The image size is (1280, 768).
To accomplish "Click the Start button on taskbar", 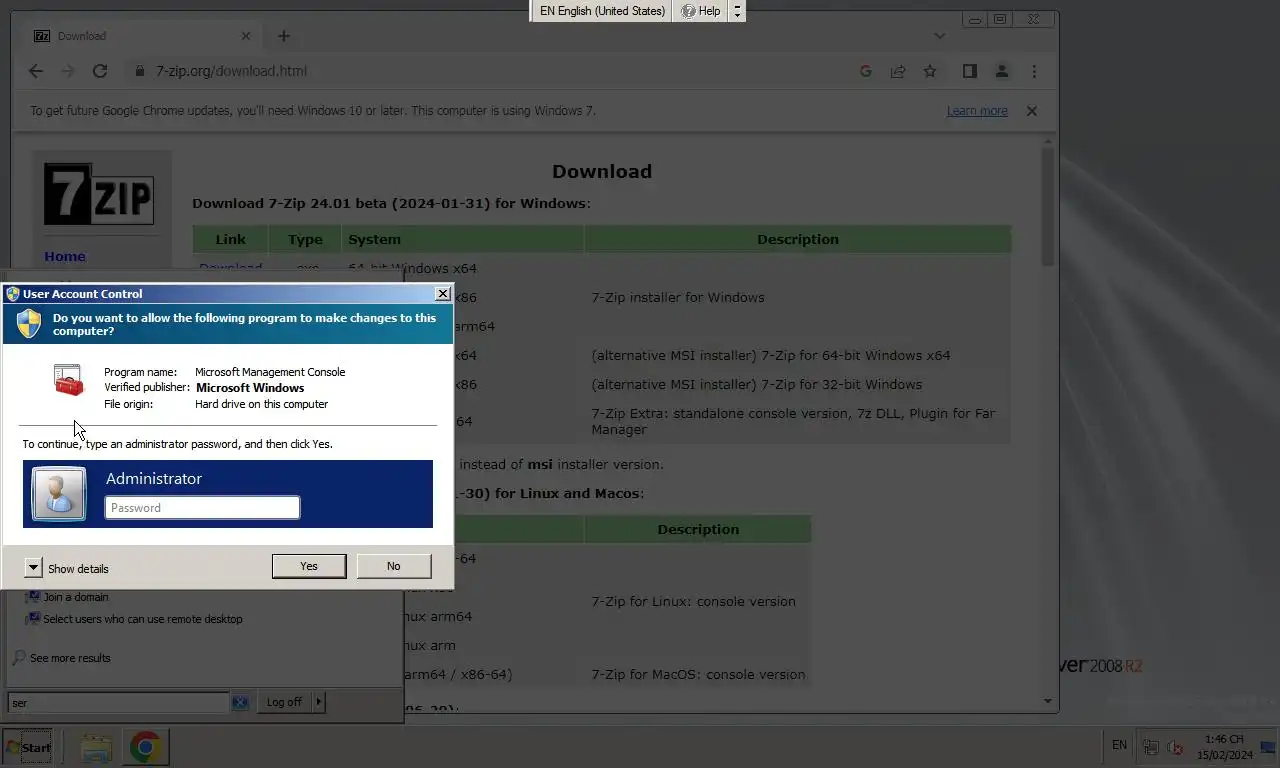I will [x=28, y=747].
